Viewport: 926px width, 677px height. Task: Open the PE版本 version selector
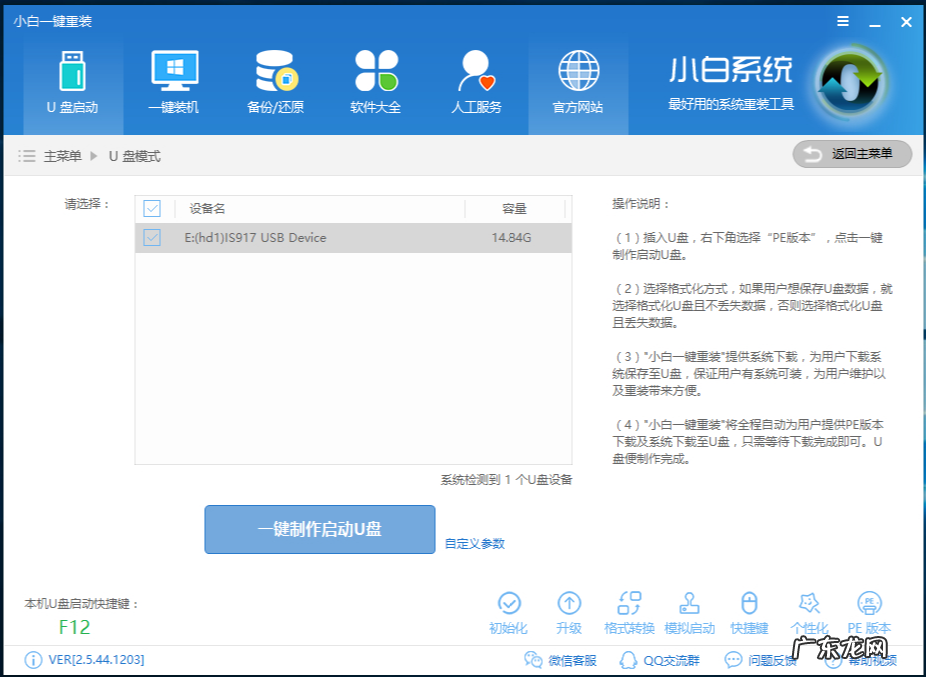click(x=869, y=611)
